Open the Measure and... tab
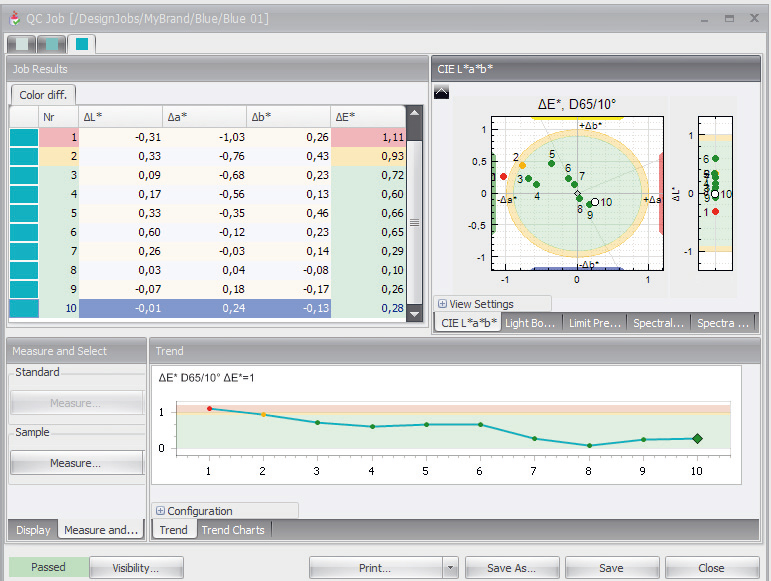The image size is (771, 581). (x=101, y=530)
